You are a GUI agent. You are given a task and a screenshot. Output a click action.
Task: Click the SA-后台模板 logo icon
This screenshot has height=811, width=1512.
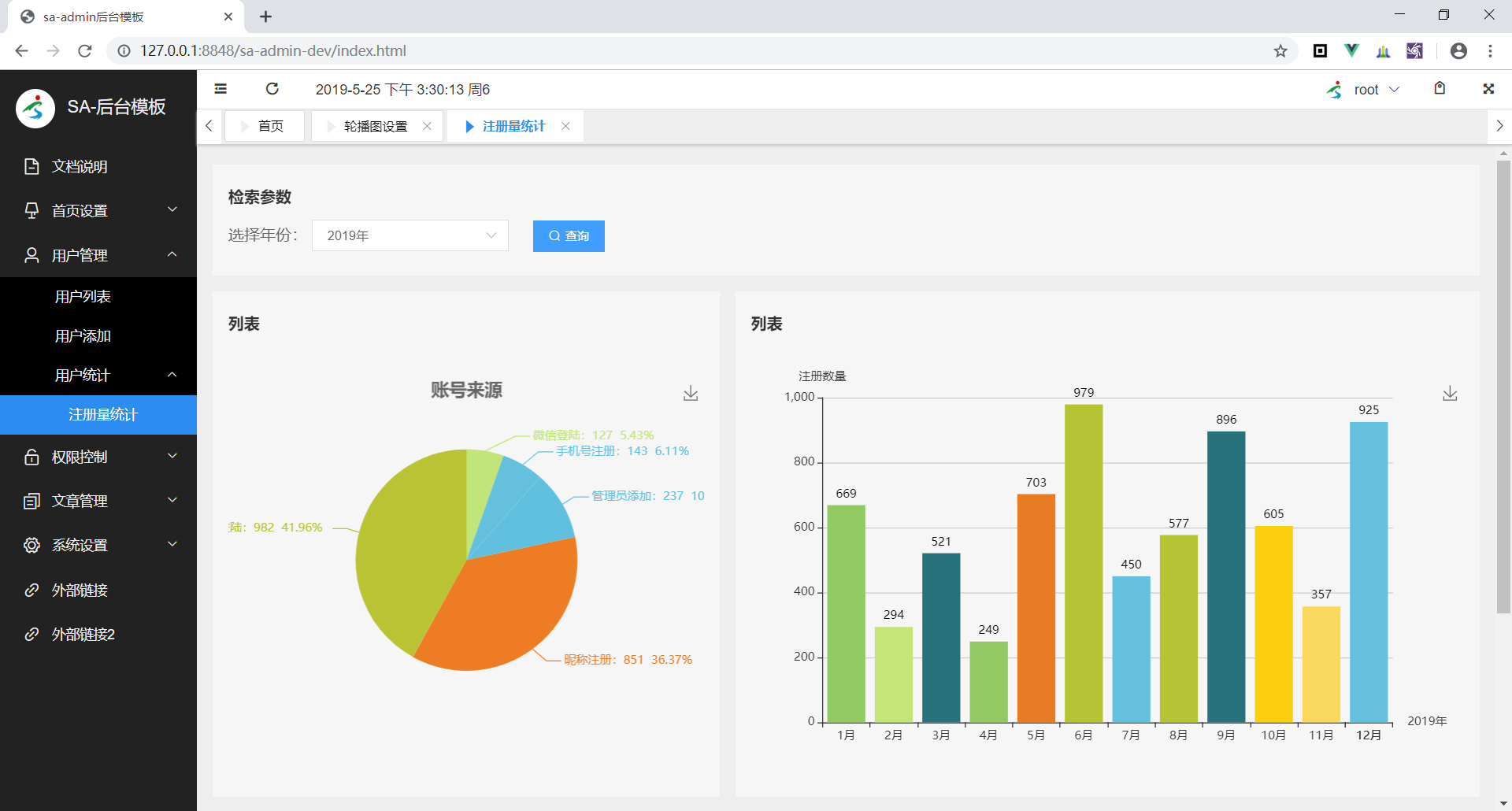point(35,108)
